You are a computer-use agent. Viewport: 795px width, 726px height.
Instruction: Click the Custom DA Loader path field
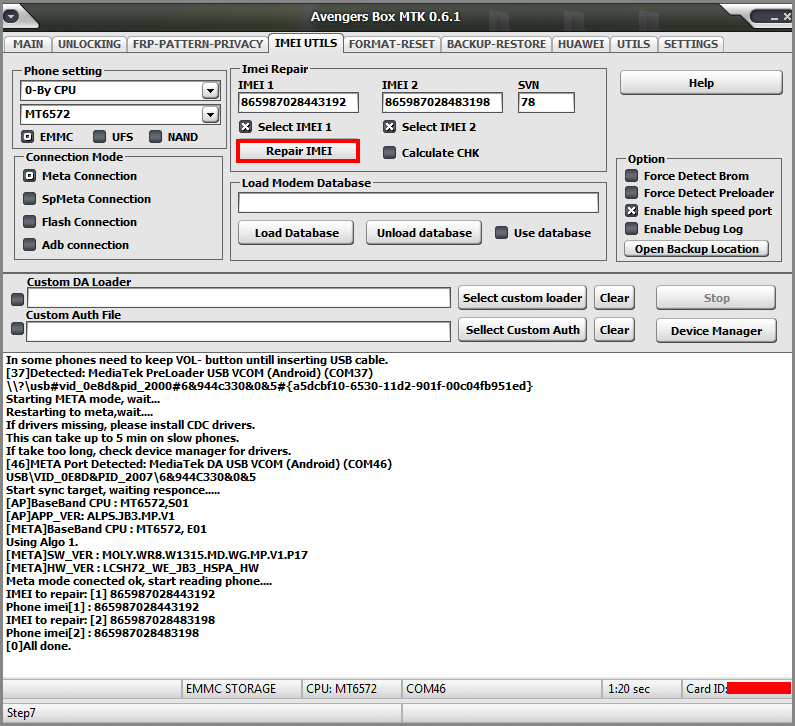[239, 298]
